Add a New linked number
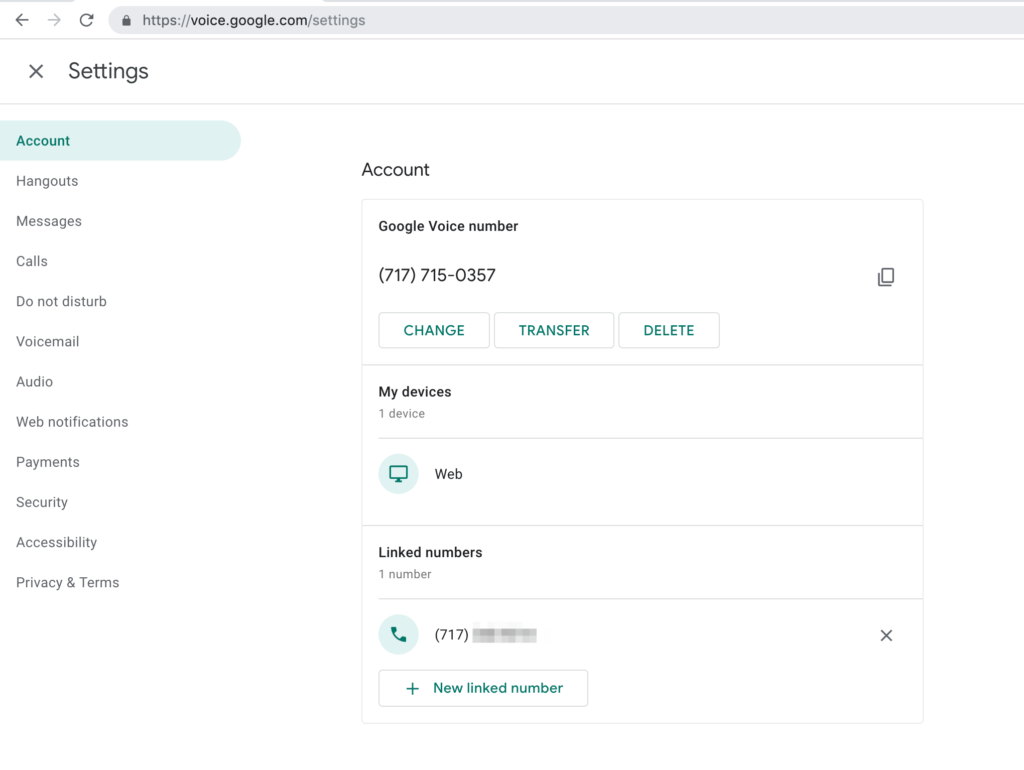This screenshot has width=1024, height=770. [x=483, y=688]
